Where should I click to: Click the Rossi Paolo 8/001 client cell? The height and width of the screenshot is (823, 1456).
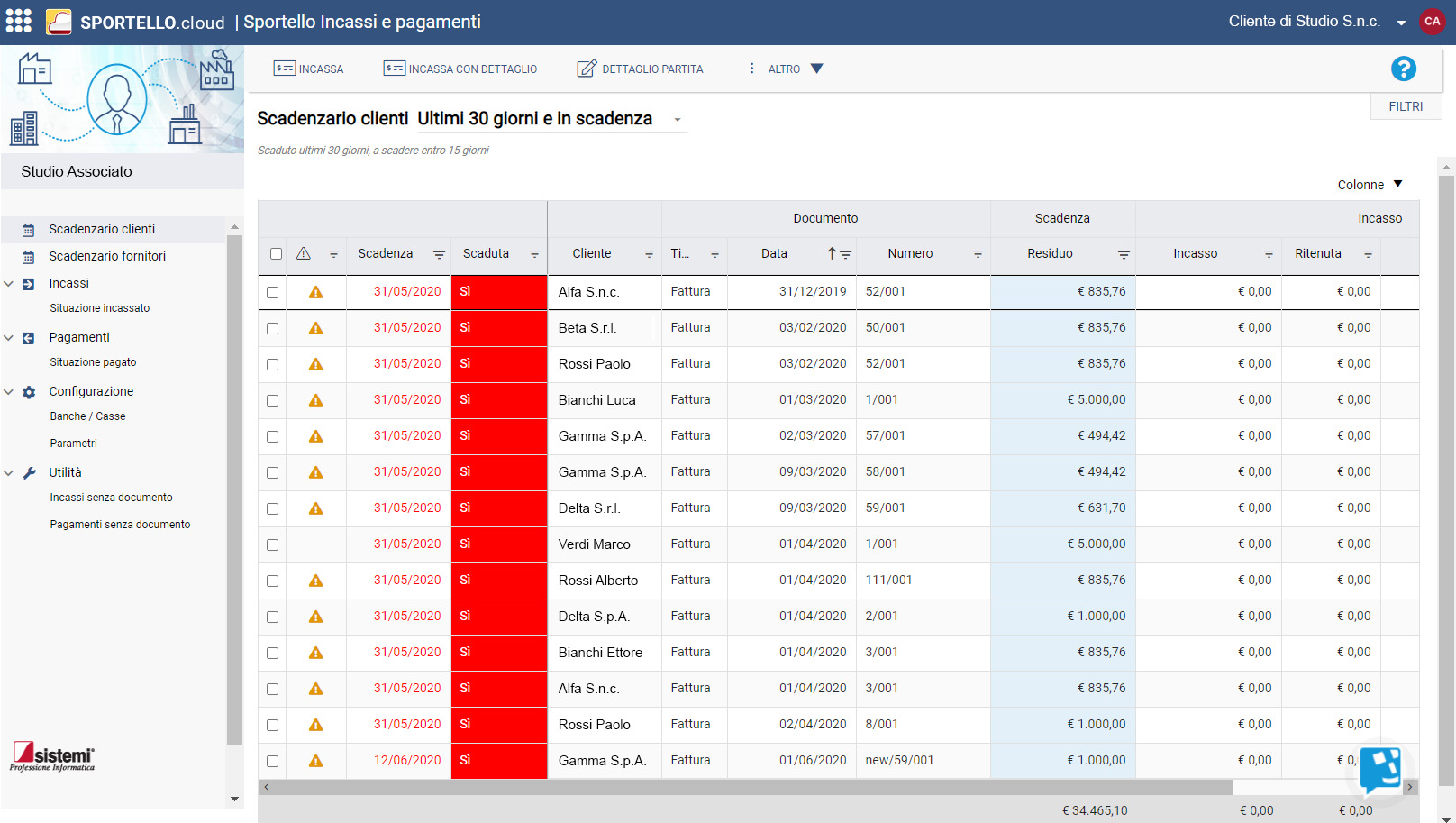pos(604,725)
